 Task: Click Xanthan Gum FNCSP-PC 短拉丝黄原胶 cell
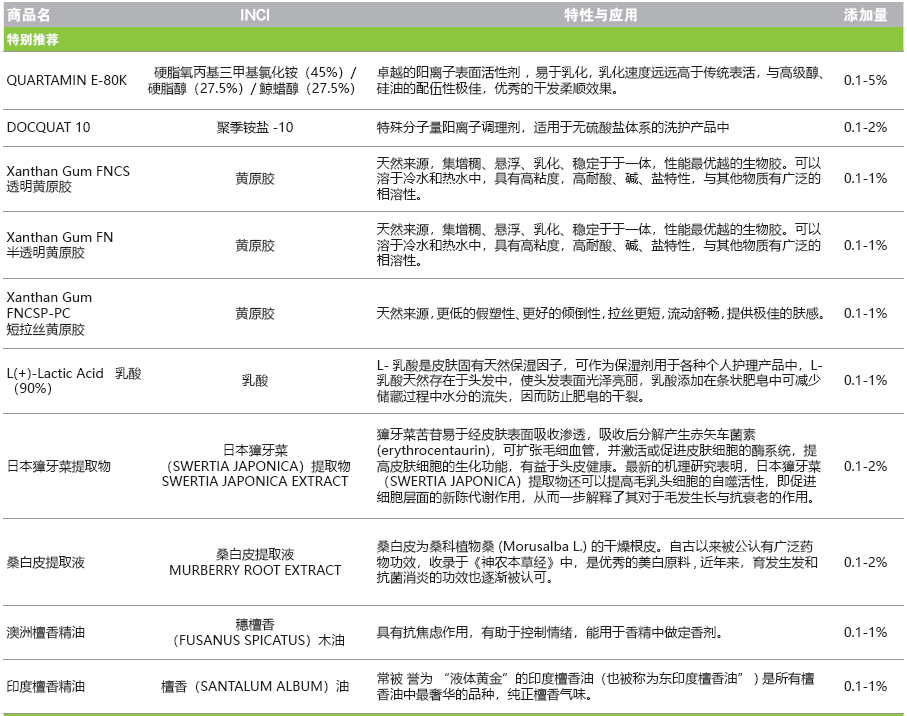click(50, 313)
